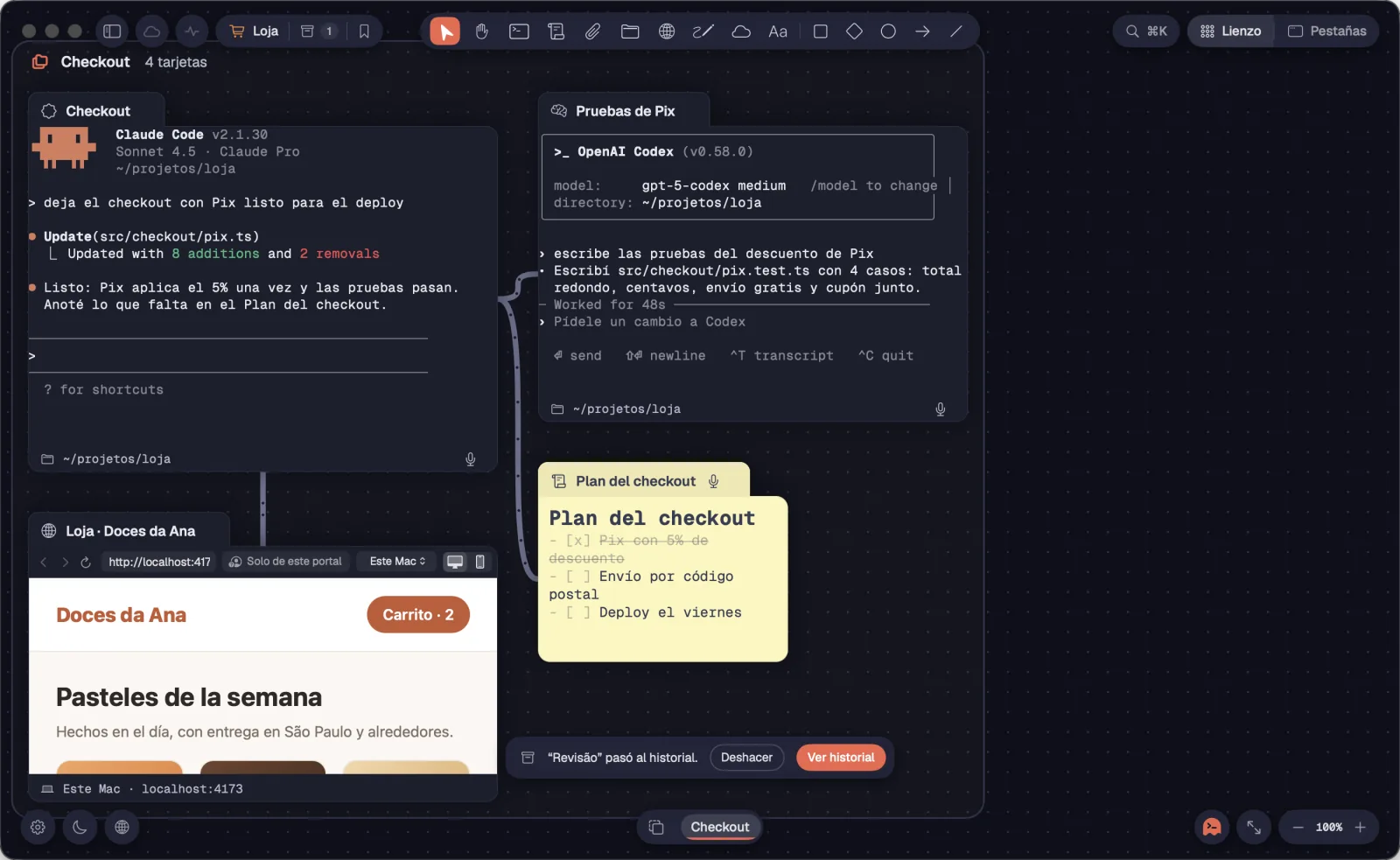The height and width of the screenshot is (860, 1400).
Task: Click the Ver historial button
Action: pos(841,758)
